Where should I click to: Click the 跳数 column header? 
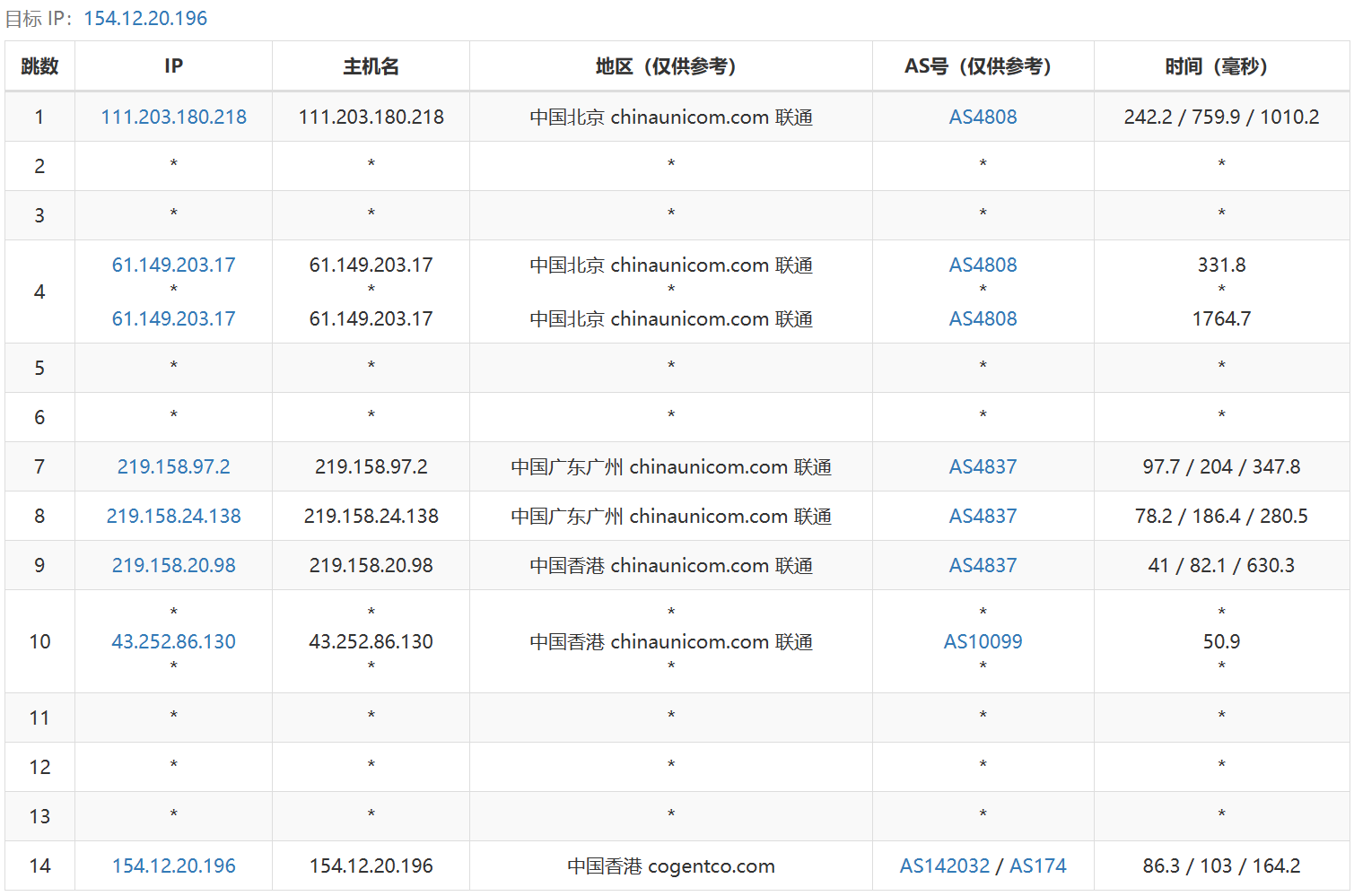[39, 66]
